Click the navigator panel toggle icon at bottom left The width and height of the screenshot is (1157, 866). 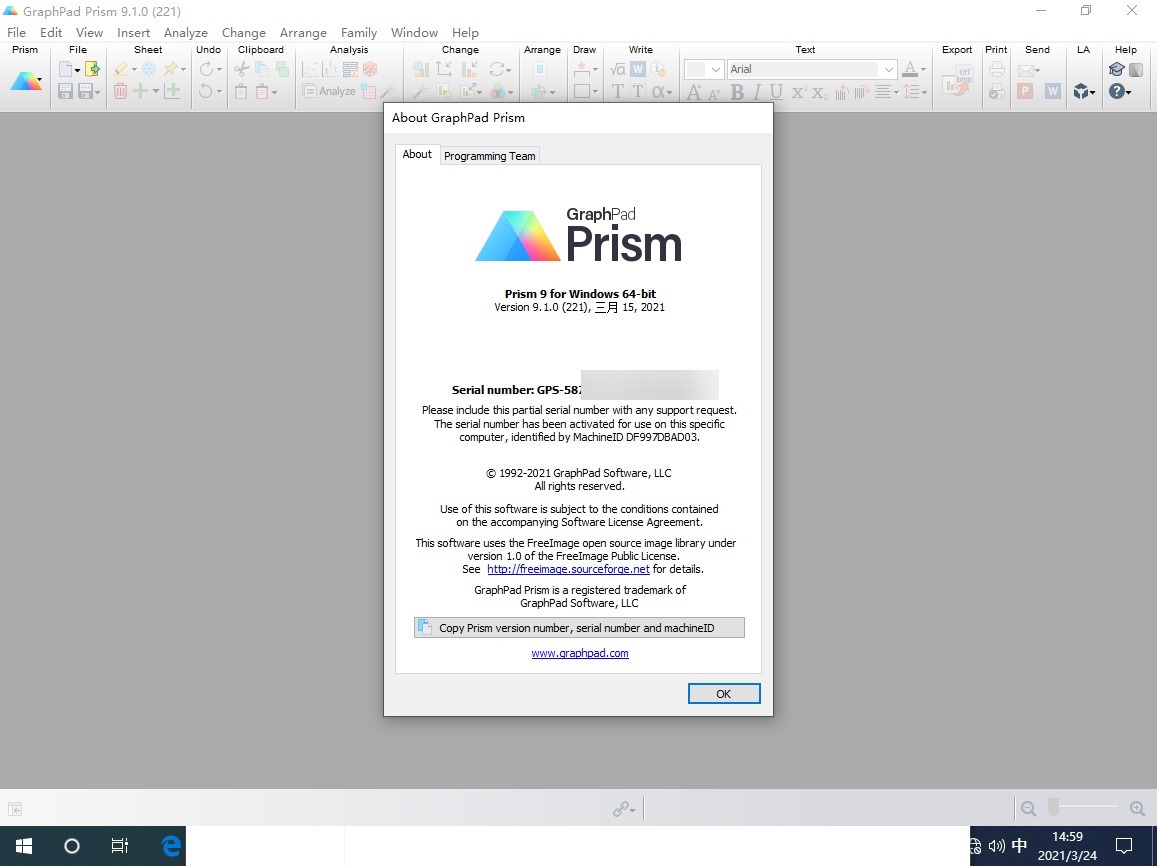click(15, 809)
